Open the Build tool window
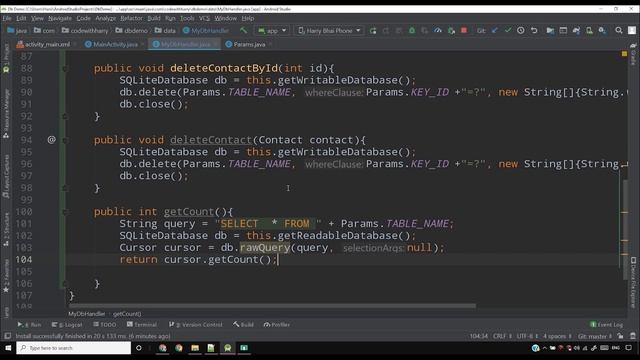The height and width of the screenshot is (360, 640). coord(243,324)
